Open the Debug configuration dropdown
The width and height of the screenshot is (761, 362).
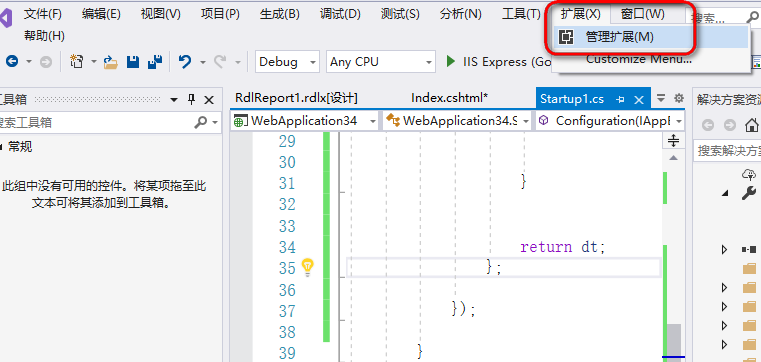click(x=287, y=62)
